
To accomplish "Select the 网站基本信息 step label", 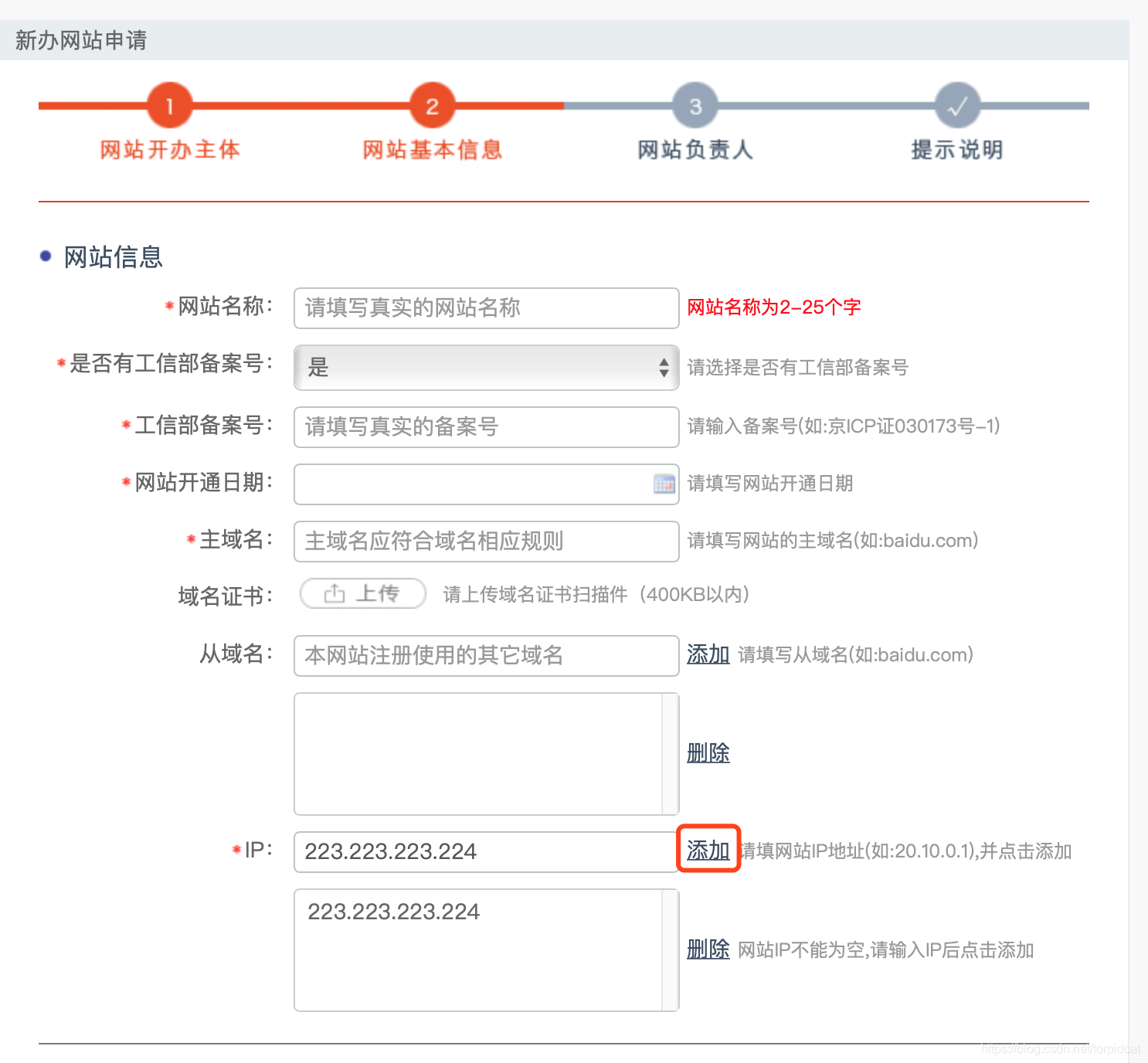I will tap(433, 150).
